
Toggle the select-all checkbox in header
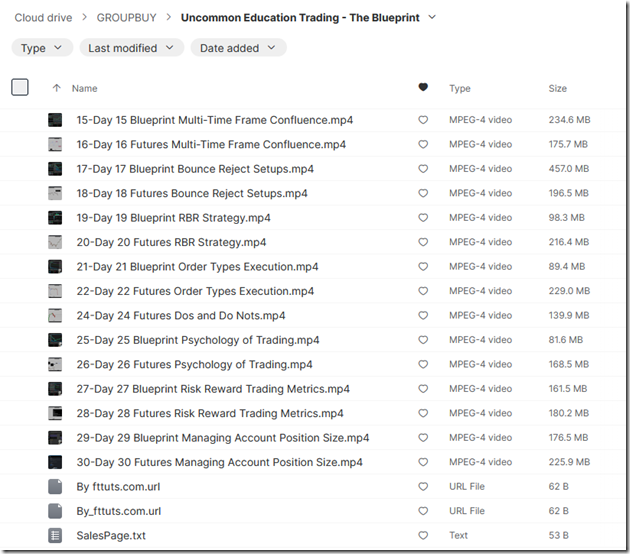(x=20, y=87)
